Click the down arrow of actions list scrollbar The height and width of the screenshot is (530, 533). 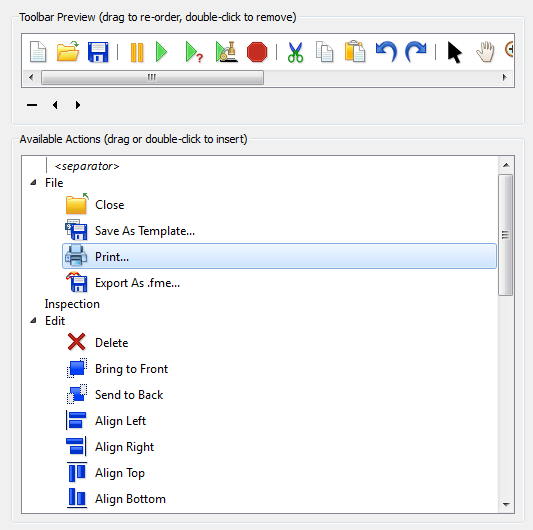(506, 505)
